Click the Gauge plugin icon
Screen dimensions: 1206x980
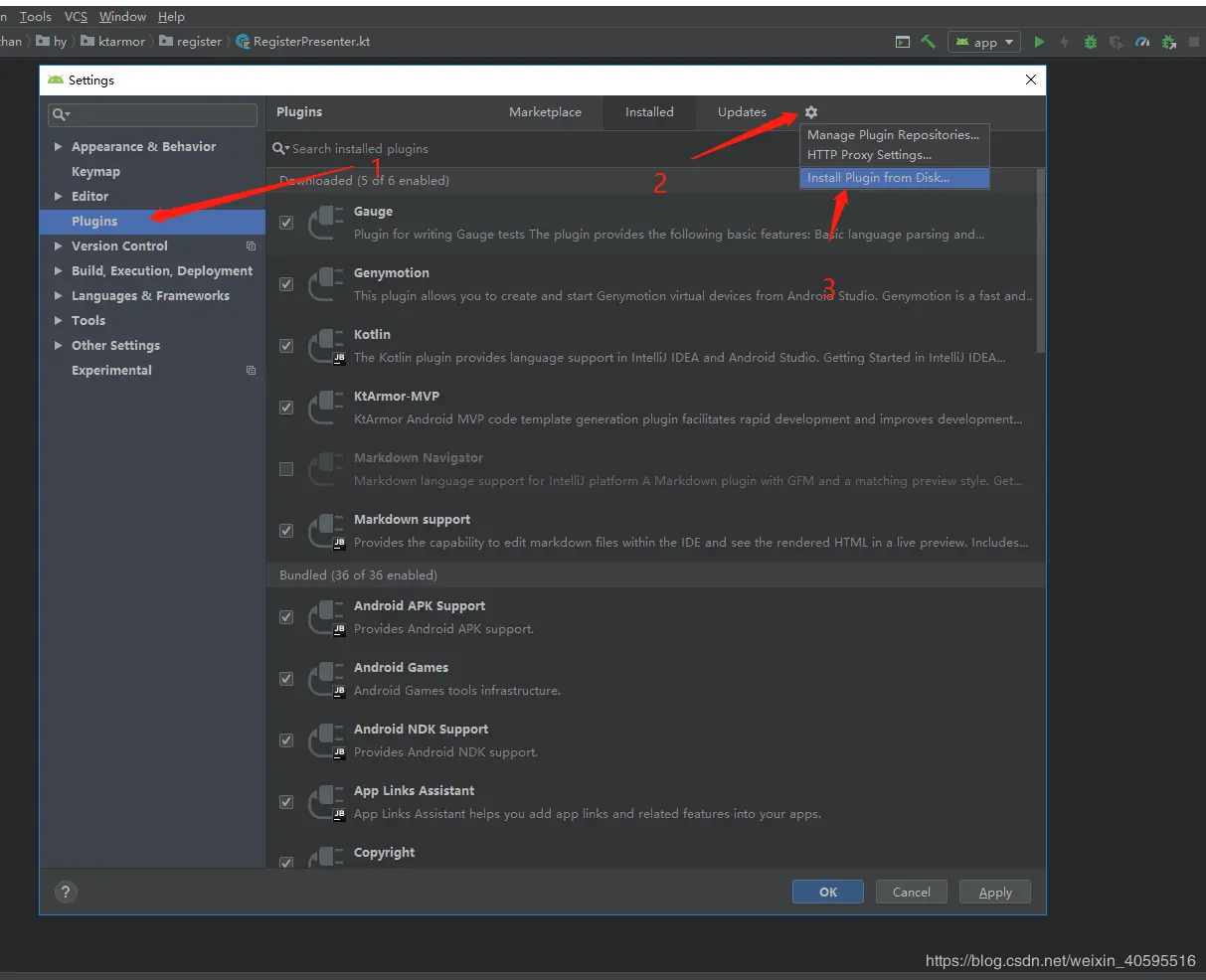(326, 223)
